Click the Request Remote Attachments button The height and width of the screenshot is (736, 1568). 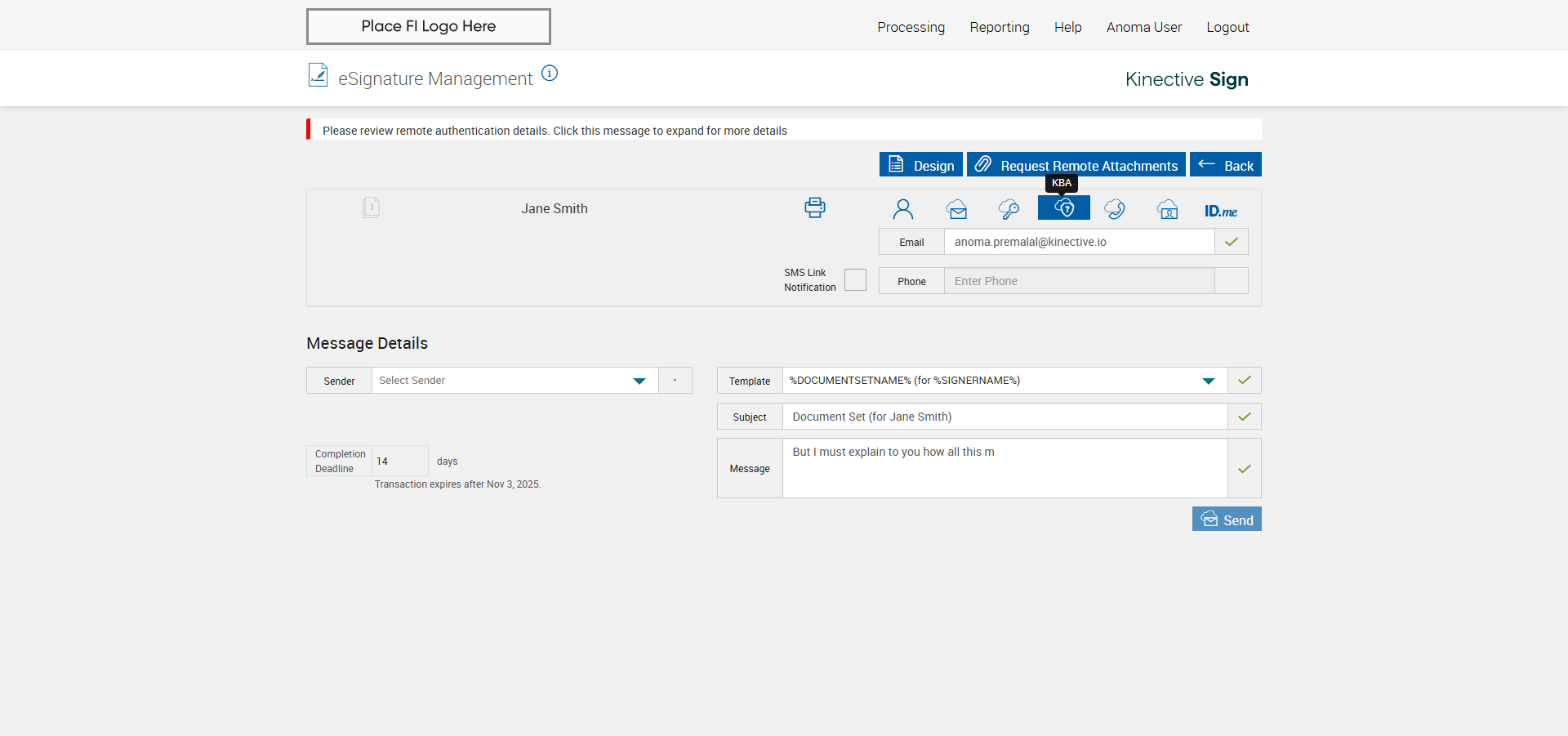[x=1076, y=165]
